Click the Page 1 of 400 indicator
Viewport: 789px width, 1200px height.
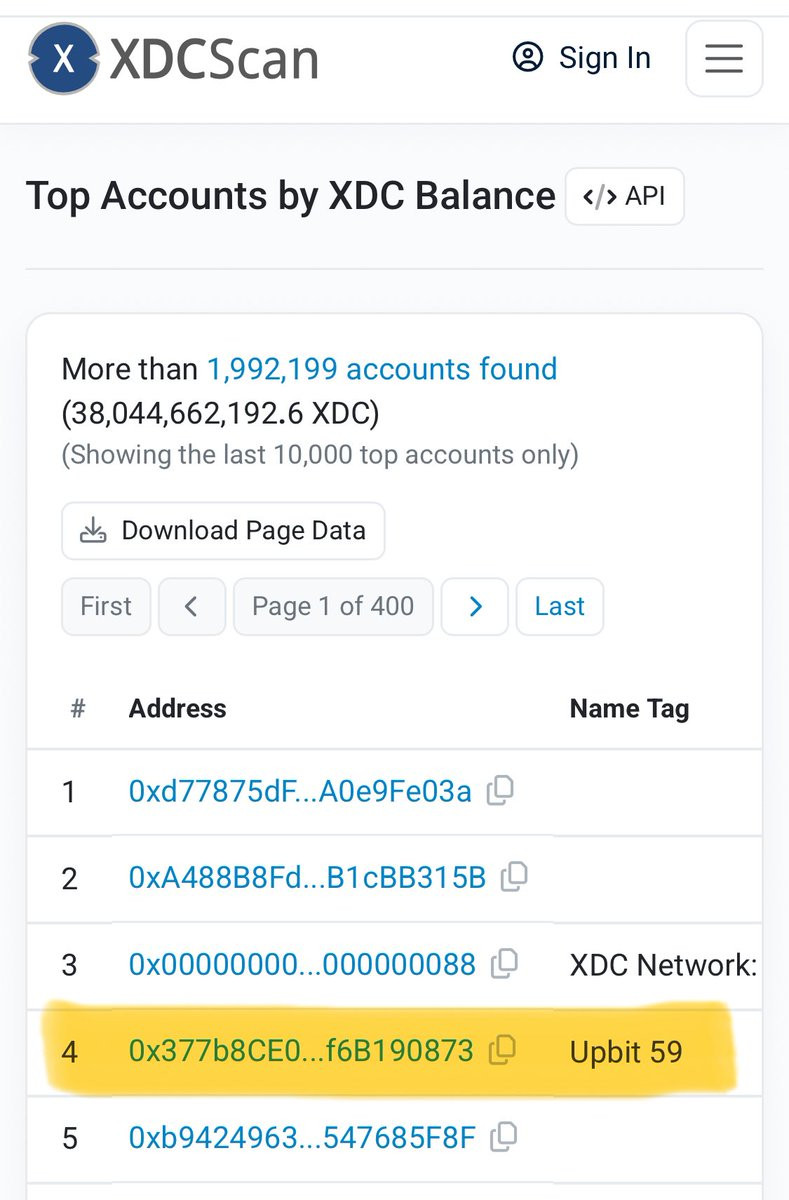coord(333,606)
